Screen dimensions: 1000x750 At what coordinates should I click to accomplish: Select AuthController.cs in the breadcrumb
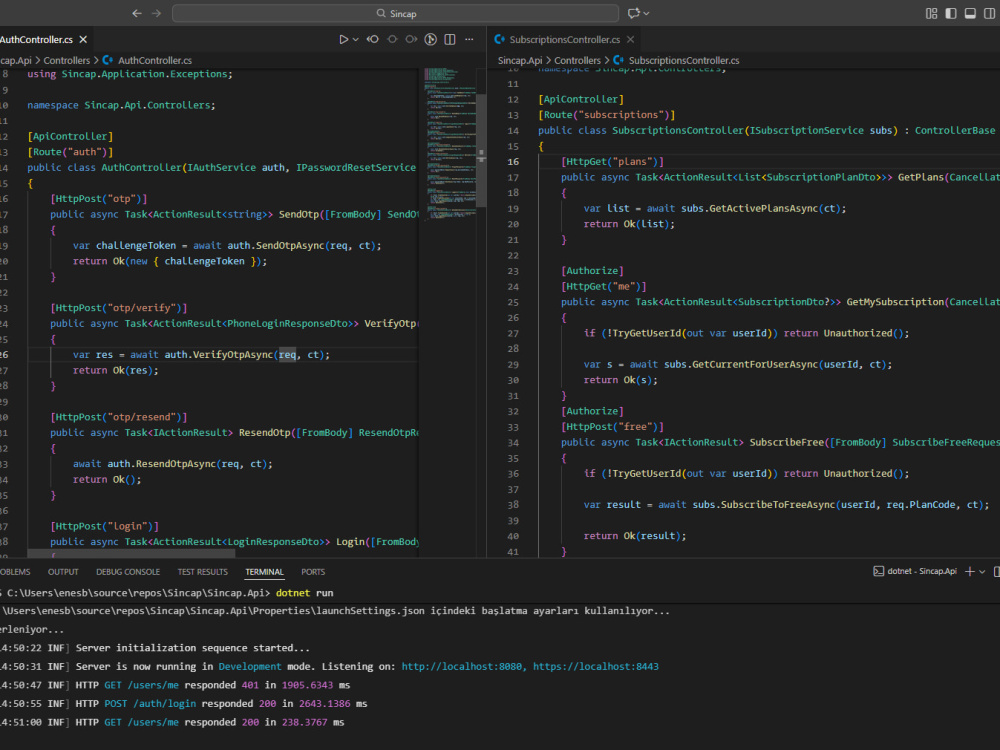[154, 61]
